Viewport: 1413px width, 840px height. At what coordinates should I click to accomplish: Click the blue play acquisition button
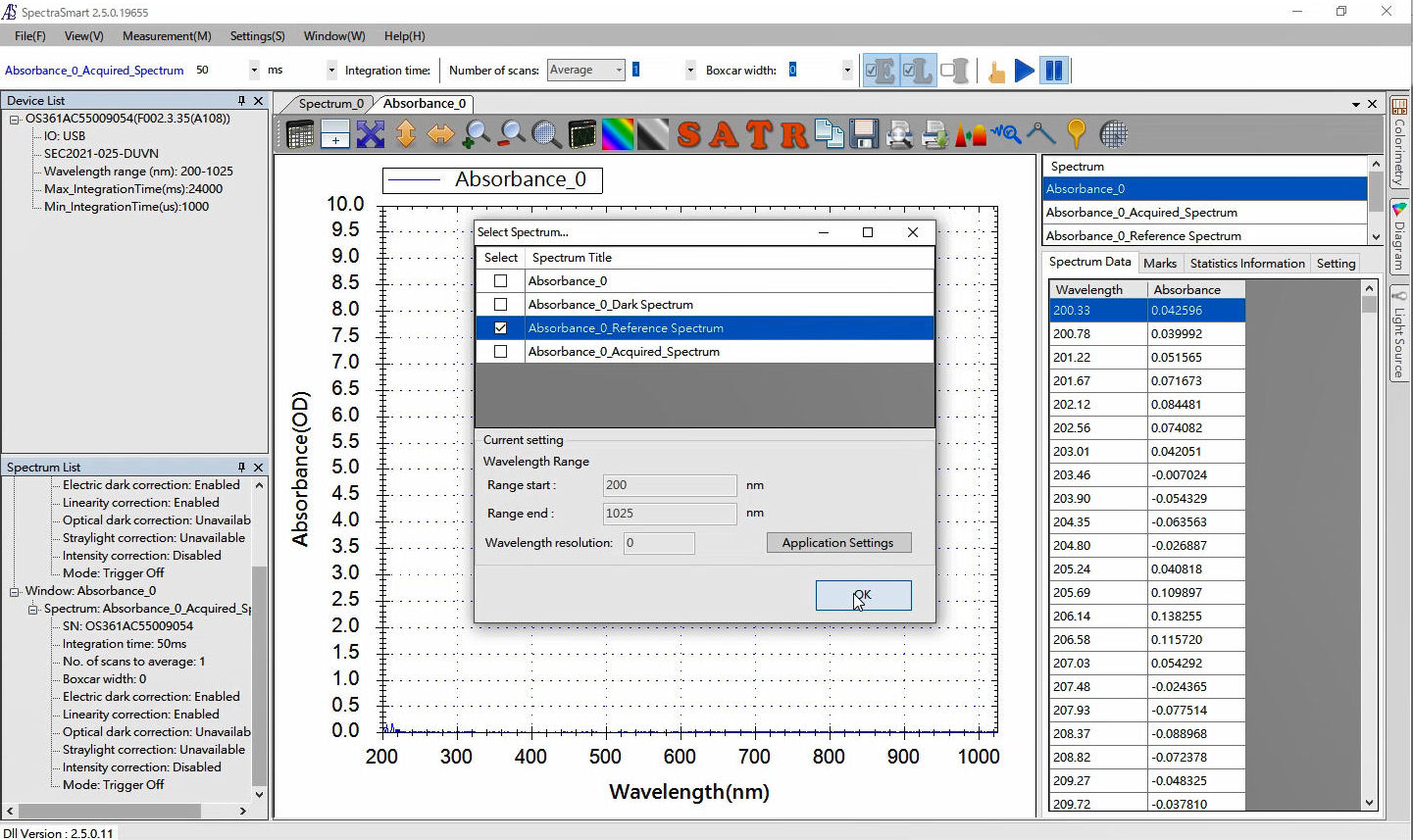pyautogui.click(x=1025, y=71)
